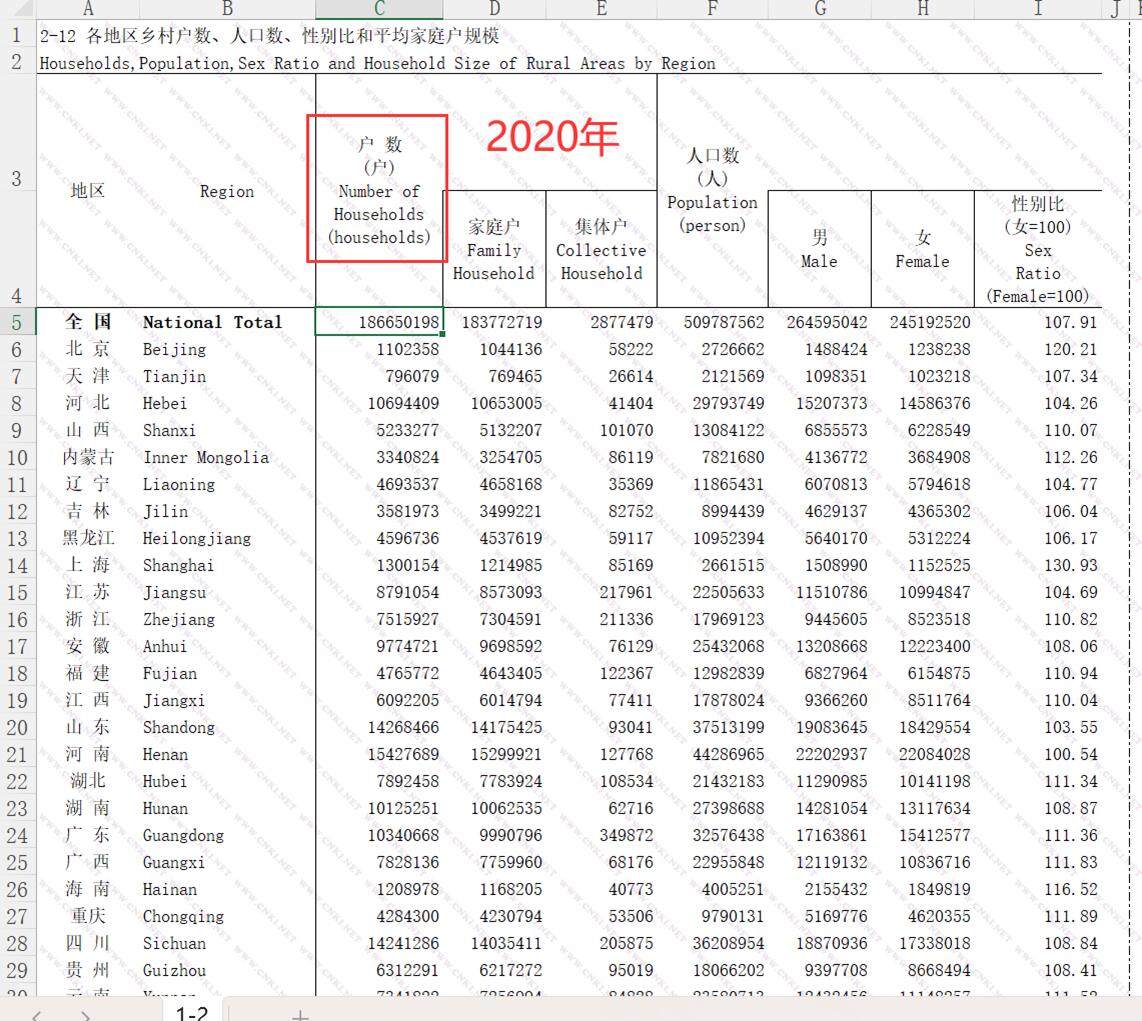Select row header 14
Viewport: 1142px width, 1021px height.
(17, 565)
